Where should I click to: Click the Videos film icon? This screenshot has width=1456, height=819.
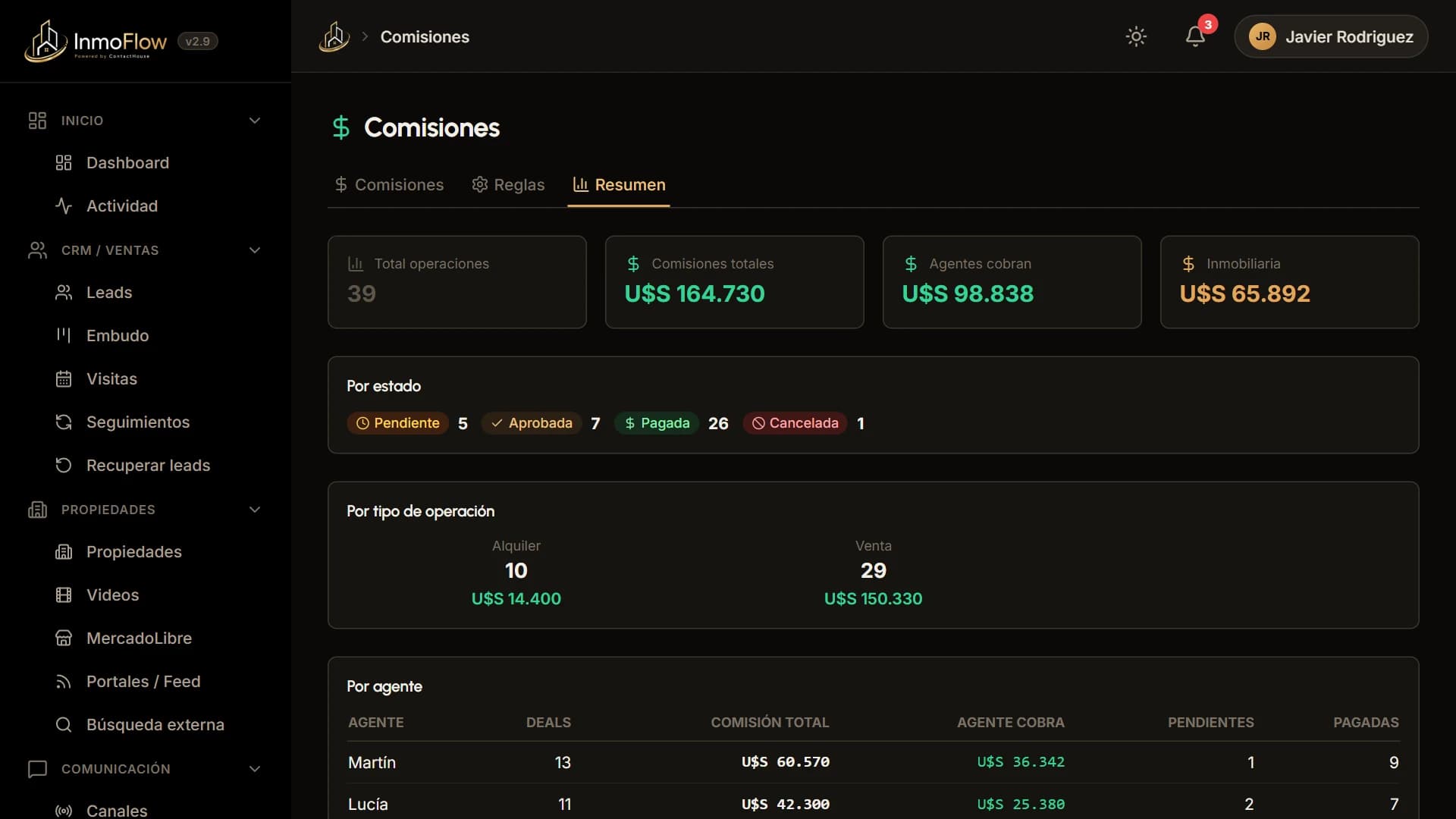click(64, 595)
